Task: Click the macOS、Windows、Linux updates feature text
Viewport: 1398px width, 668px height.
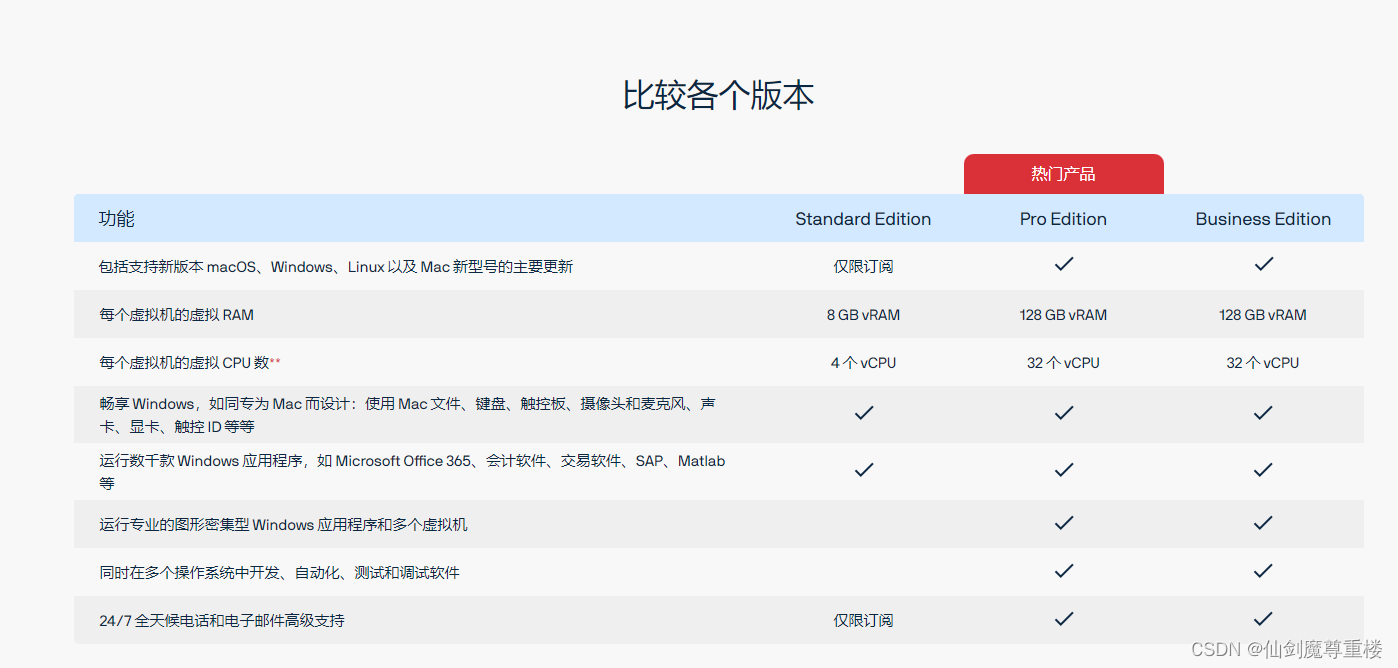Action: (336, 267)
